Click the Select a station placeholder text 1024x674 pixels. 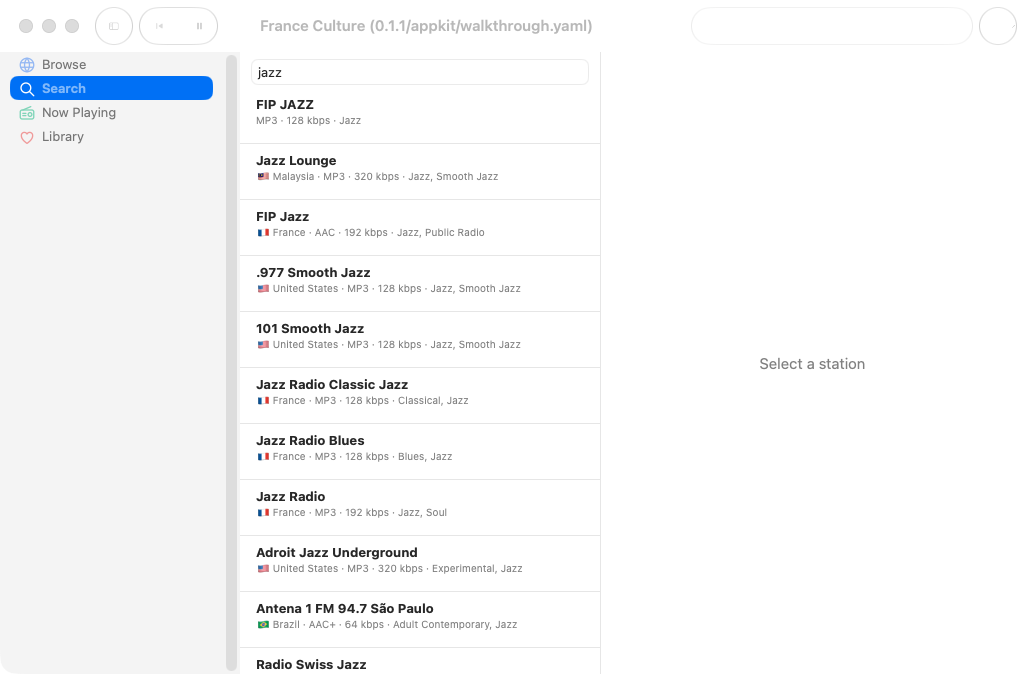point(812,364)
